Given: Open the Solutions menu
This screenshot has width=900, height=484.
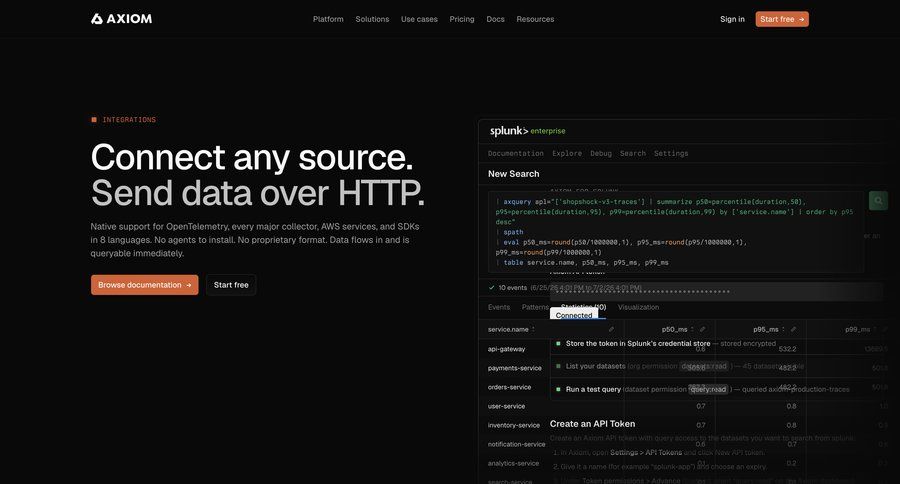Looking at the screenshot, I should point(372,19).
